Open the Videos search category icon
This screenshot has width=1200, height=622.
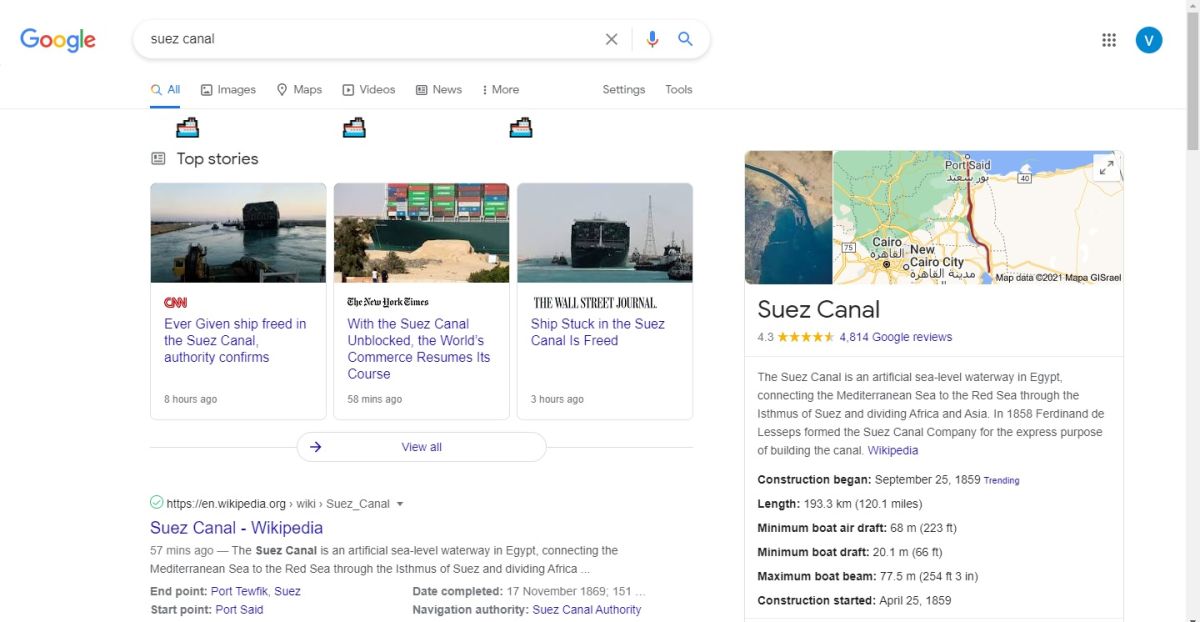348,89
